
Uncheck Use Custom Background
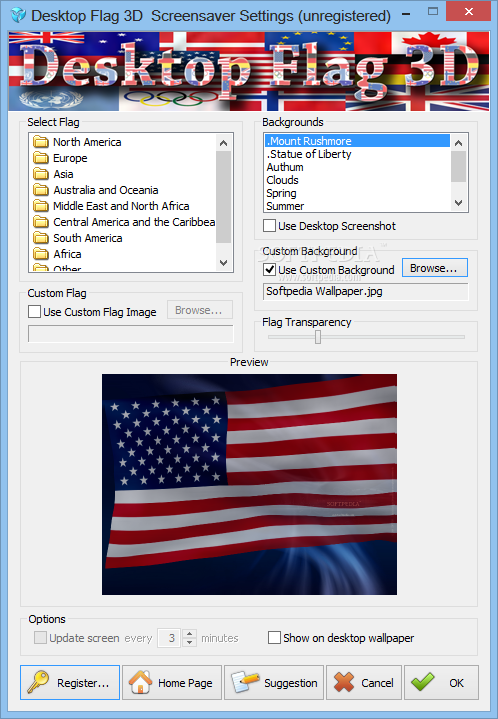pyautogui.click(x=270, y=270)
